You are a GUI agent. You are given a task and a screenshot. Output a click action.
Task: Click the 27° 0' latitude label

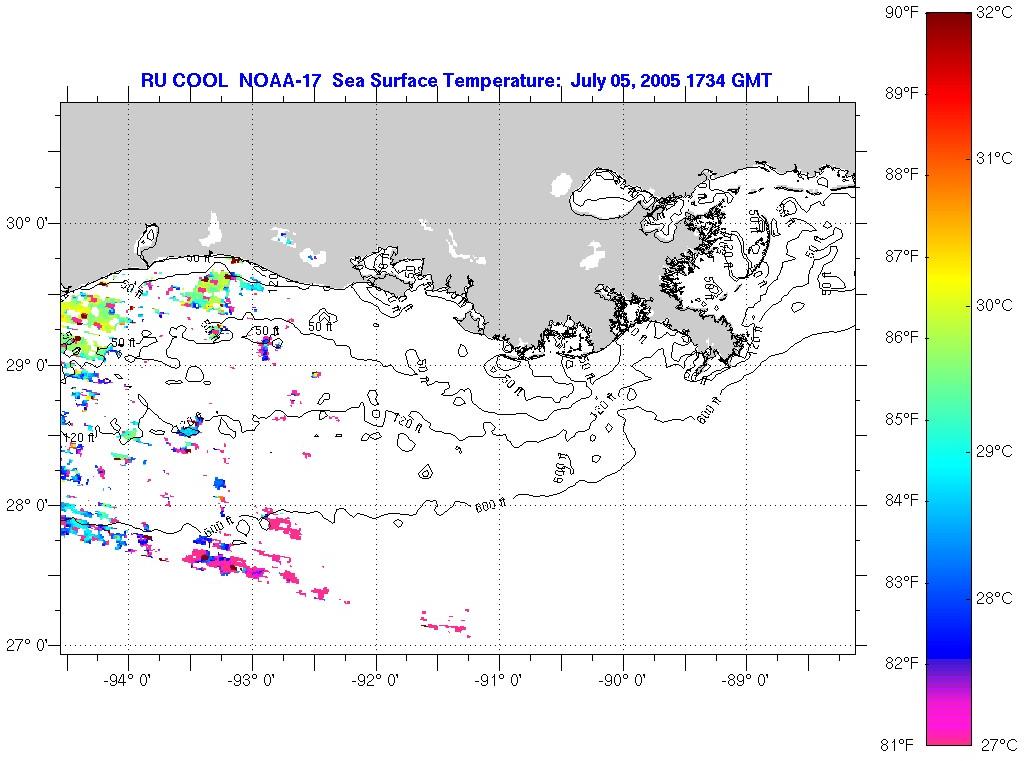pyautogui.click(x=27, y=645)
